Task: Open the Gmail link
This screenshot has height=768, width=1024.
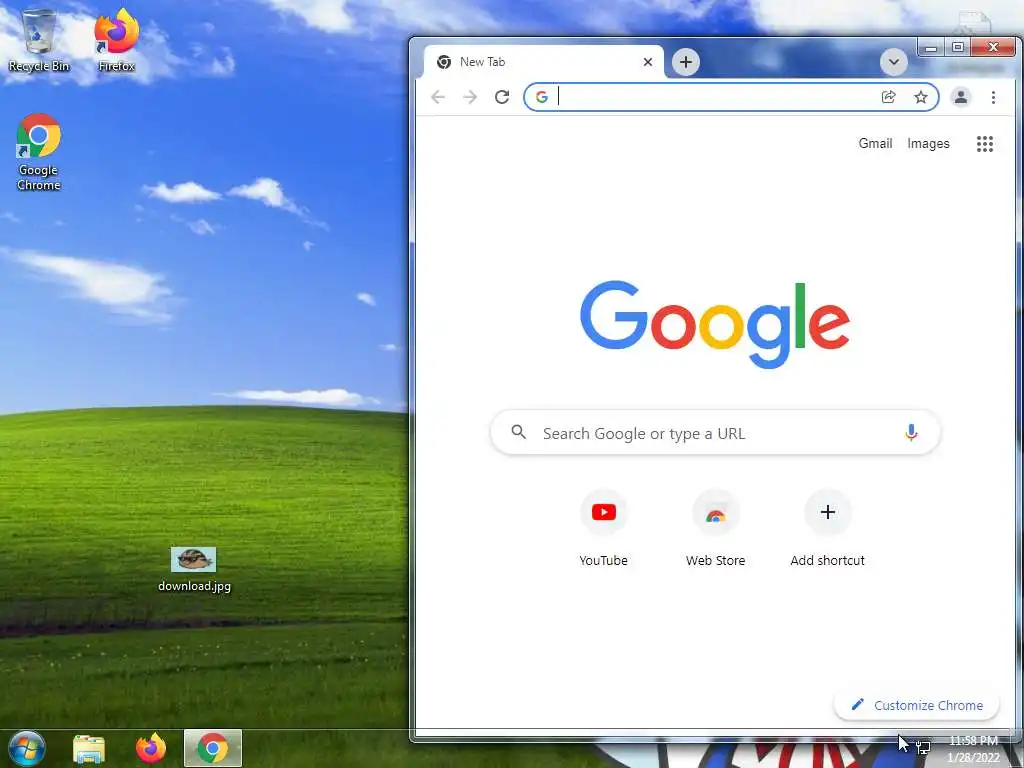Action: pos(875,144)
